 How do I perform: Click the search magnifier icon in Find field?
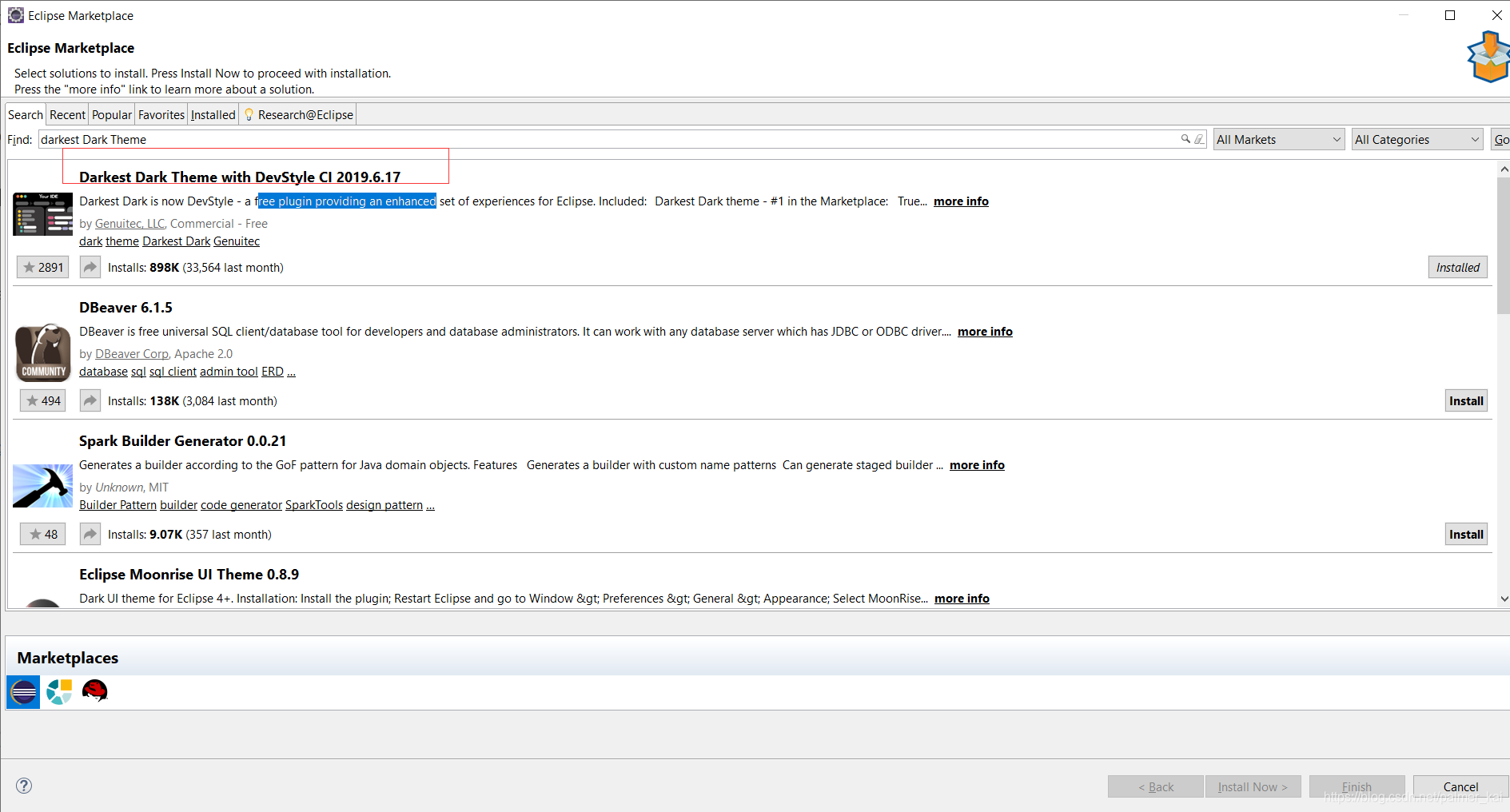[x=1185, y=139]
